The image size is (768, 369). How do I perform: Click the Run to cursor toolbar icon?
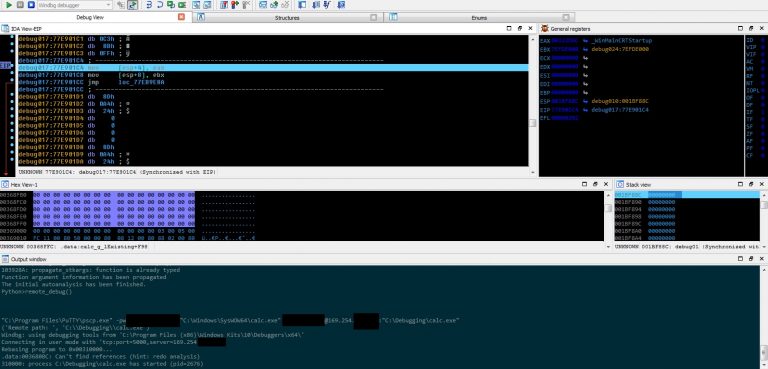(182, 5)
